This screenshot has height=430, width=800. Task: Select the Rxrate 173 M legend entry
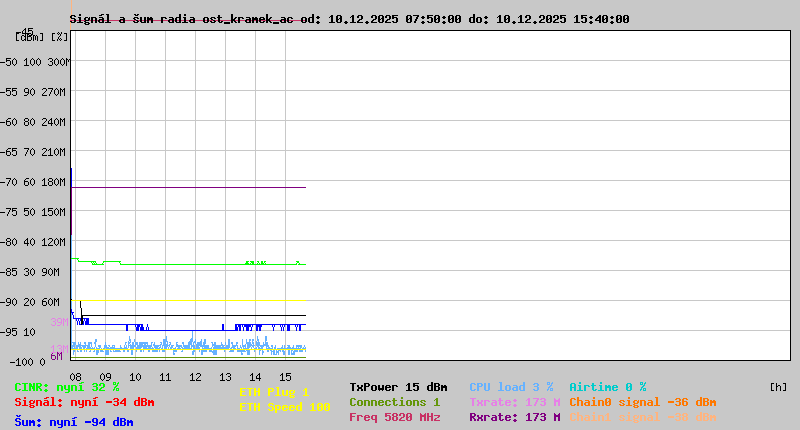point(514,417)
